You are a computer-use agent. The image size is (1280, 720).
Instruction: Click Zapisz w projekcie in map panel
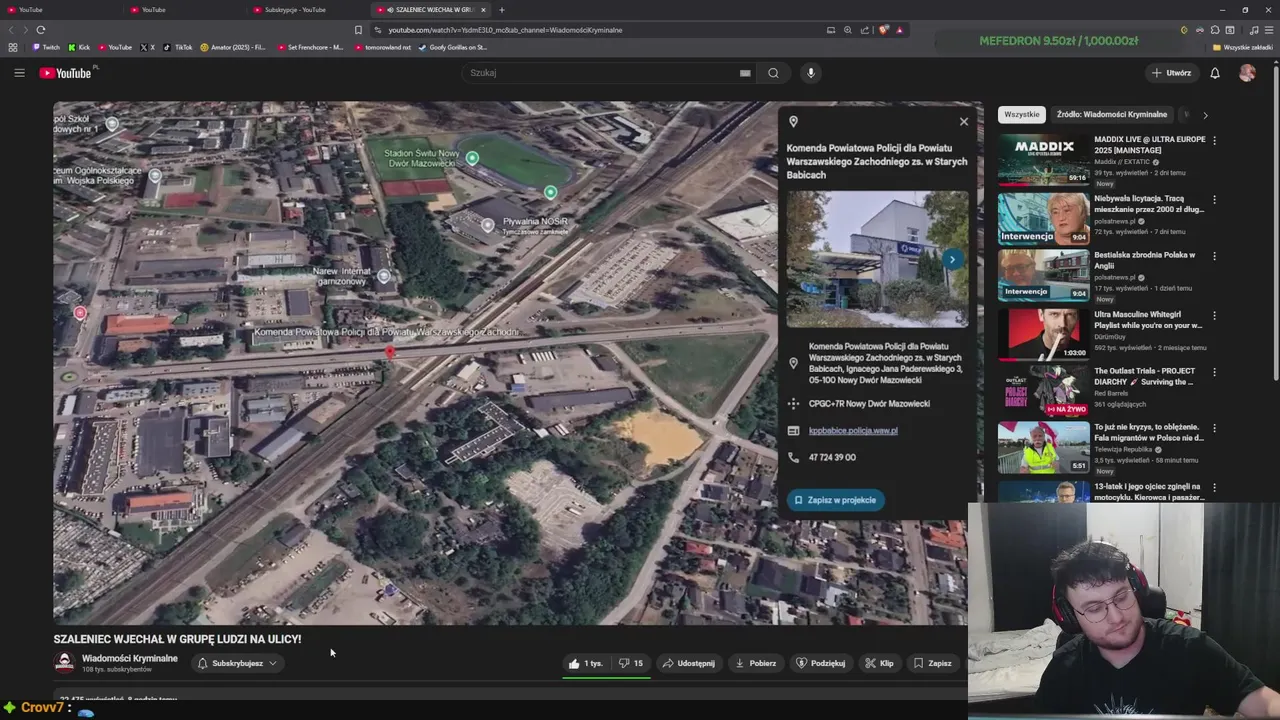(835, 500)
